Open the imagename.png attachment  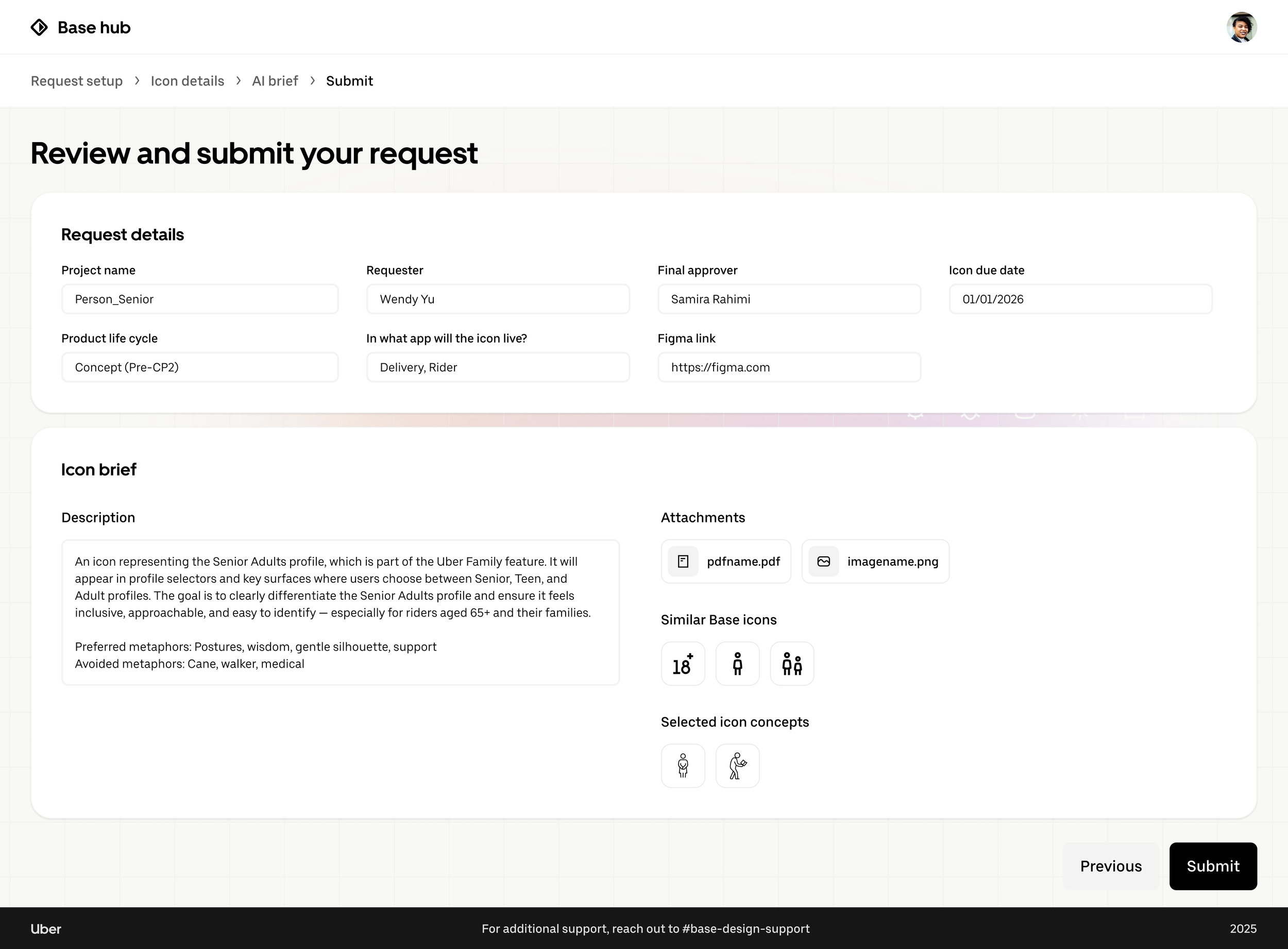tap(875, 561)
